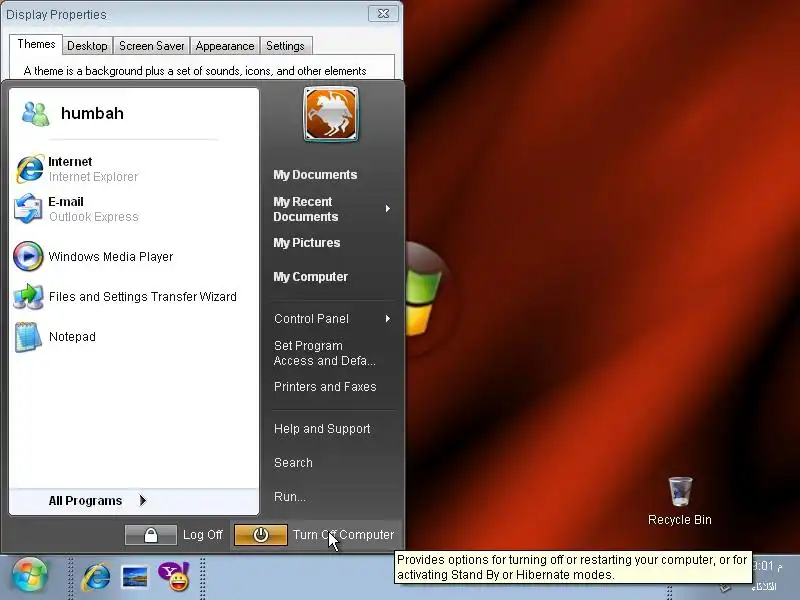Expand My Recent Documents submenu arrow
Image resolution: width=800 pixels, height=600 pixels.
click(388, 208)
